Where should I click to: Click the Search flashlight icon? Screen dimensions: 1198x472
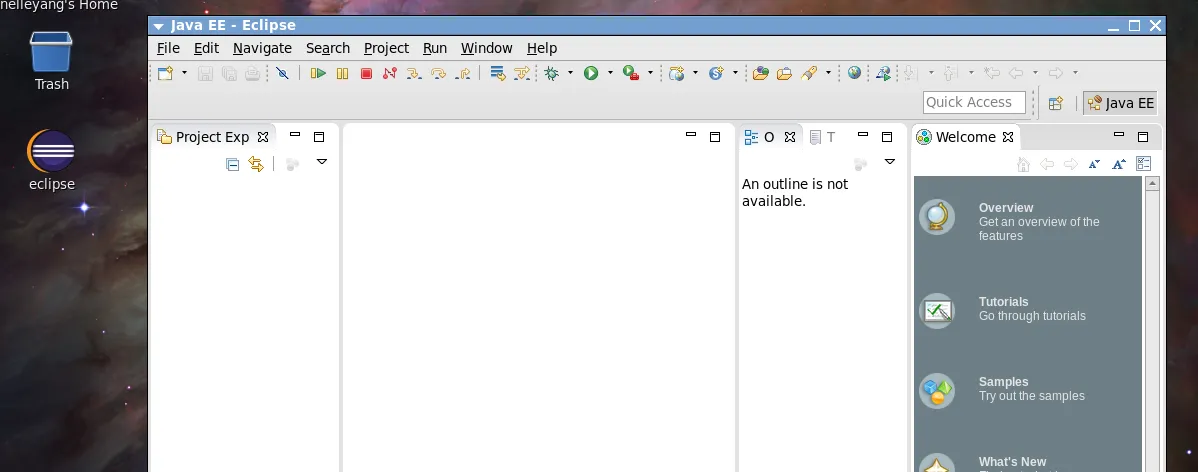point(809,73)
